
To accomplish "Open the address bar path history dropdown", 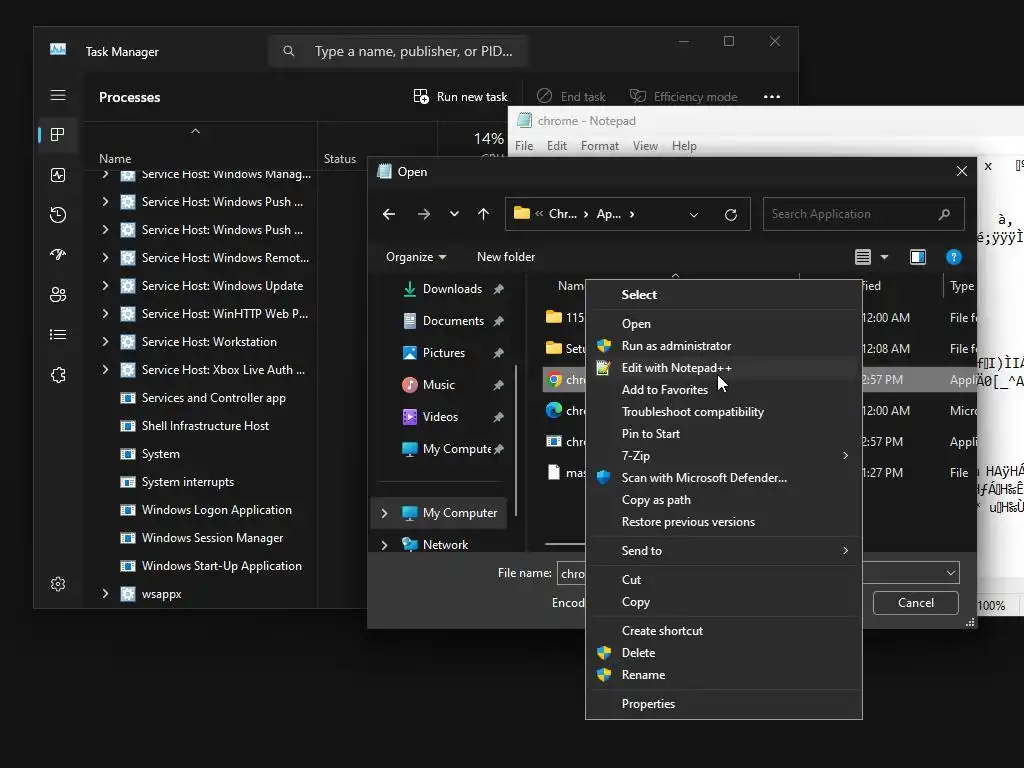I will pos(694,214).
